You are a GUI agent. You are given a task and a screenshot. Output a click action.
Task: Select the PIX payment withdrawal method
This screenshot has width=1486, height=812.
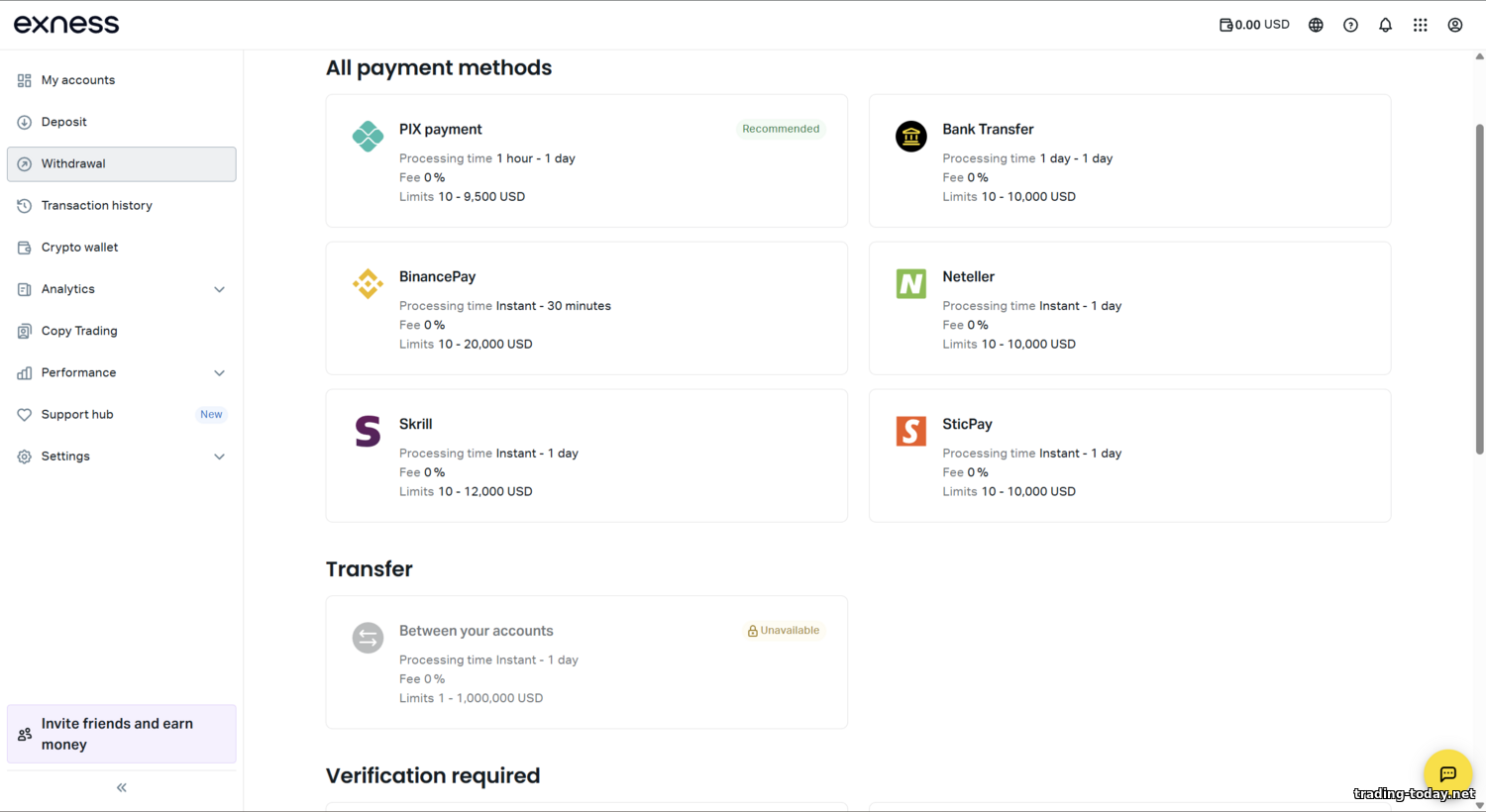pos(586,161)
